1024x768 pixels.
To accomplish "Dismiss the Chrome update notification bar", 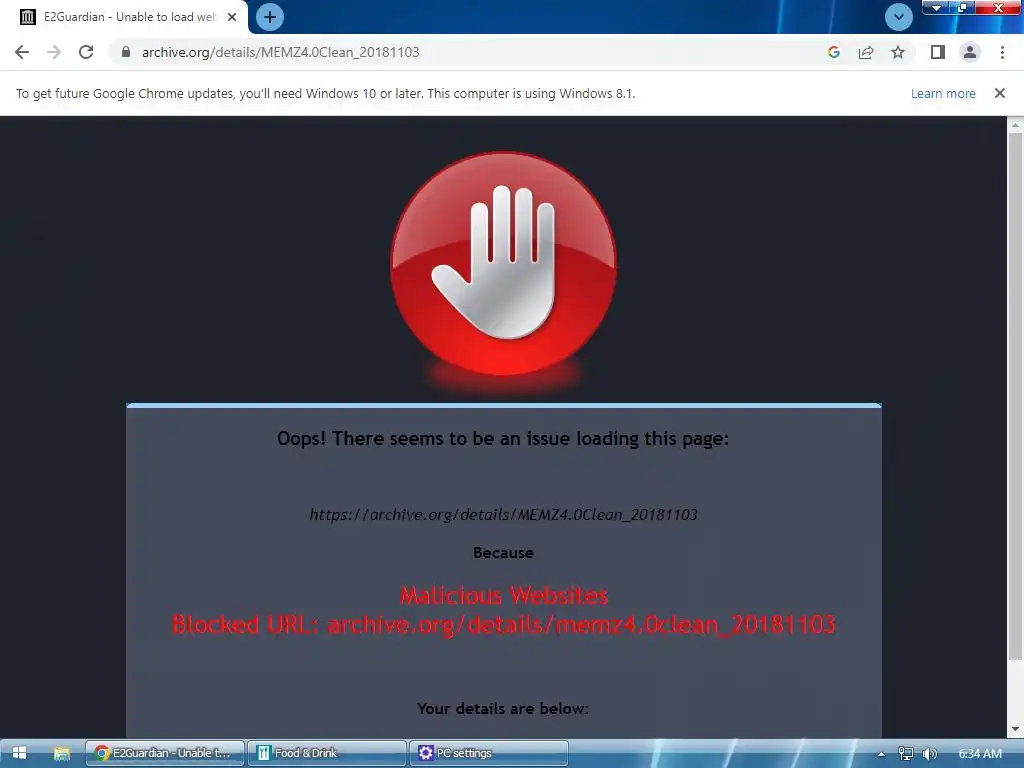I will (1000, 93).
